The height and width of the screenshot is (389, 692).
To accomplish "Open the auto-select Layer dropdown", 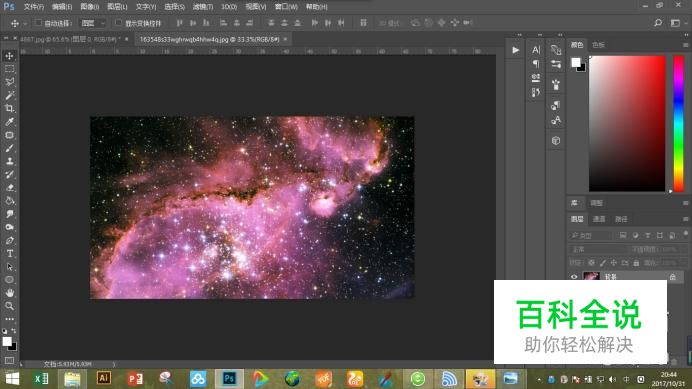I will [x=93, y=23].
